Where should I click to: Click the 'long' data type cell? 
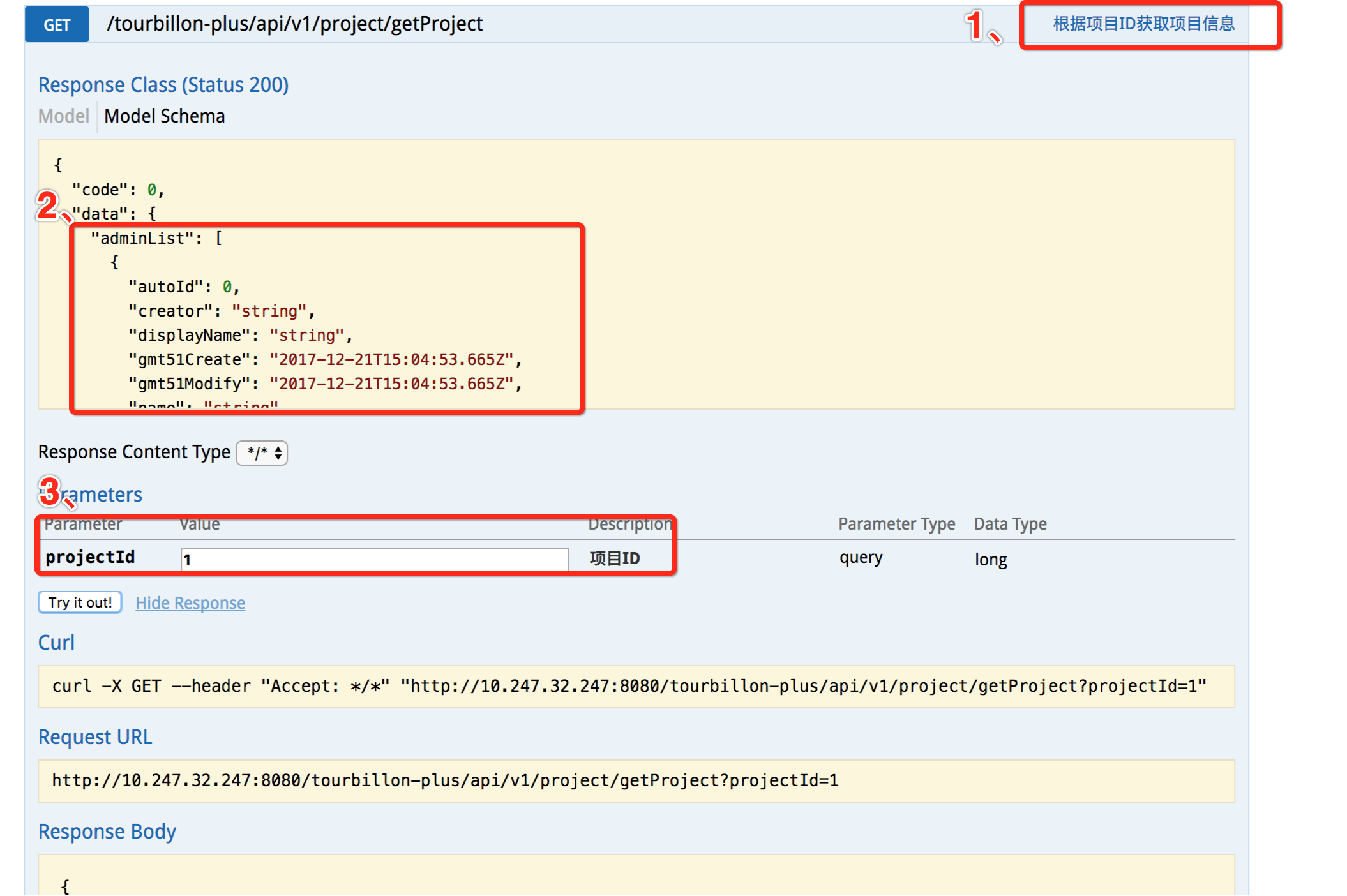point(991,560)
